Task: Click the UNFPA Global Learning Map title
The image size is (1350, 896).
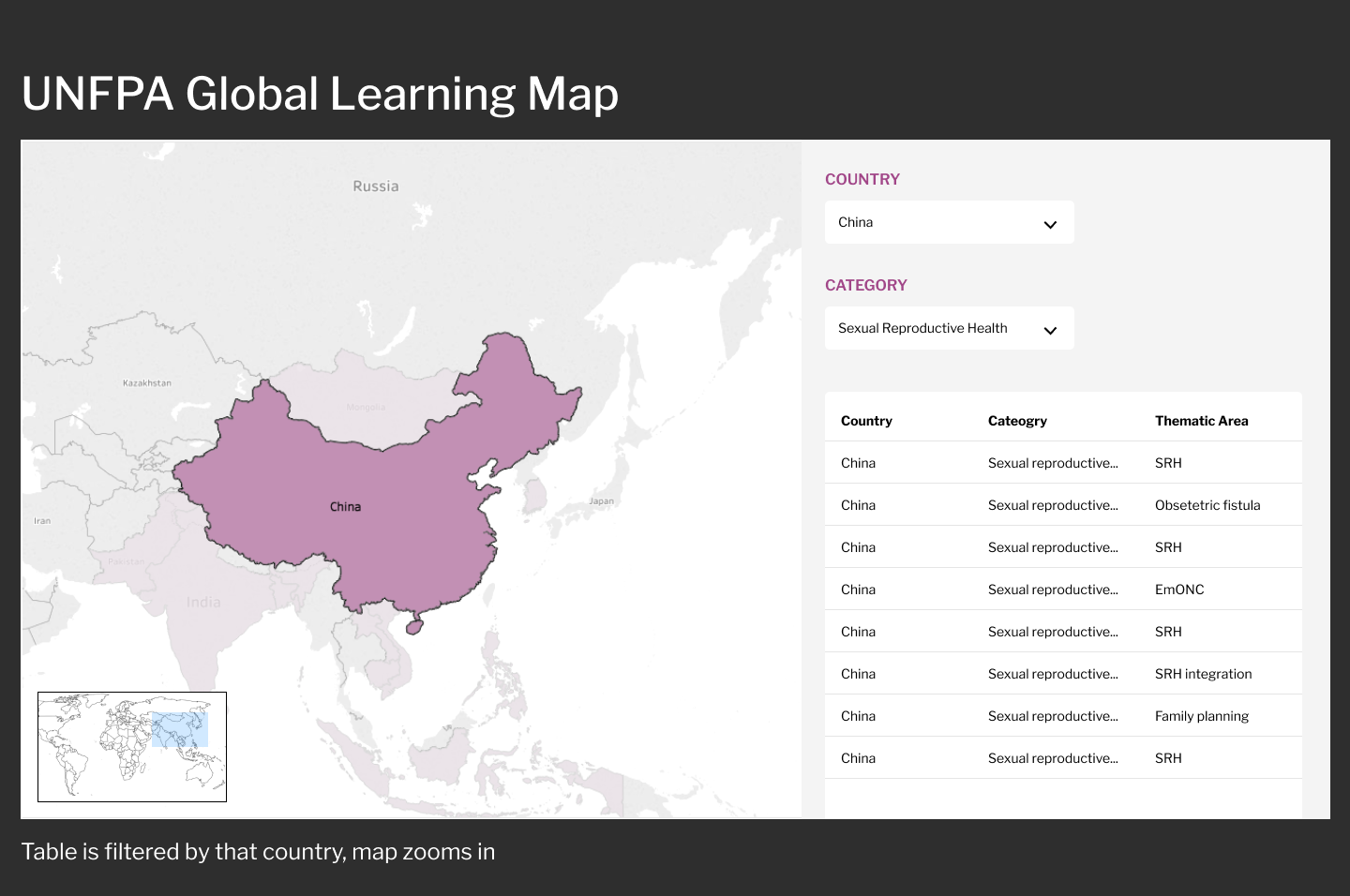Action: pos(320,94)
